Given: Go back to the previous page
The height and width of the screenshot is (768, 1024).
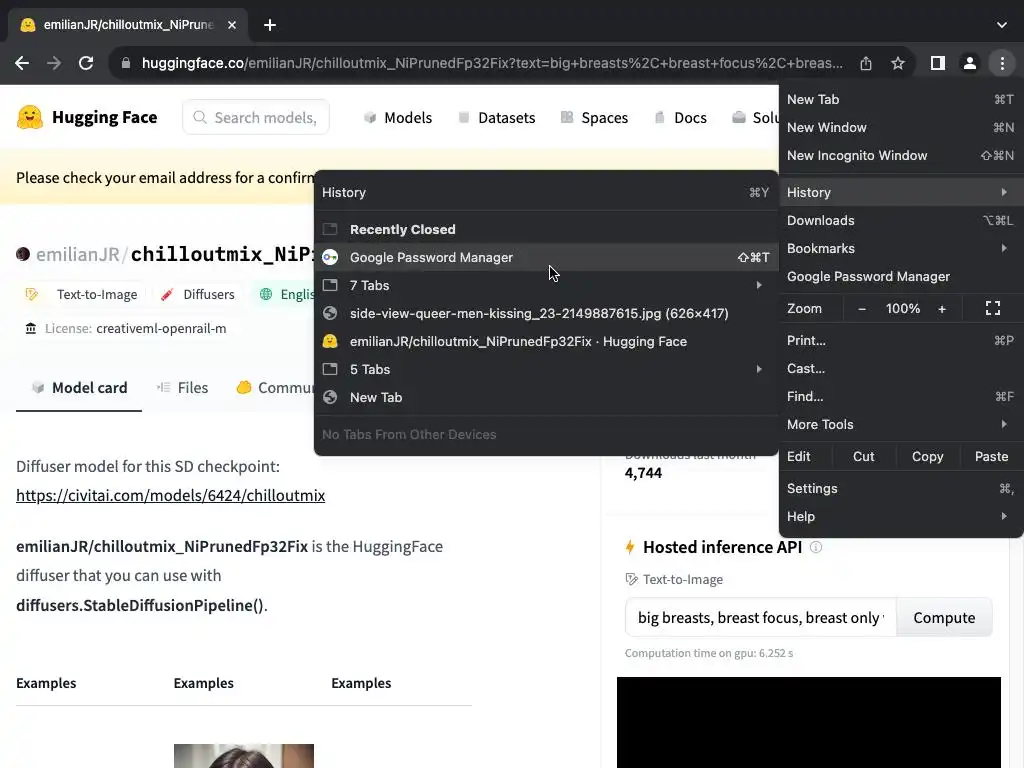Looking at the screenshot, I should click(22, 63).
